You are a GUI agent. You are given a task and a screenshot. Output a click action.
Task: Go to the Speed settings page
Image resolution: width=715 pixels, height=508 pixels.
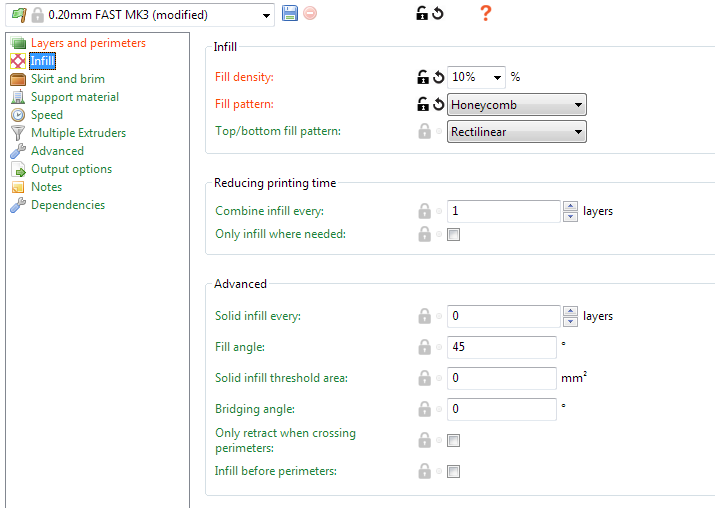(x=47, y=115)
